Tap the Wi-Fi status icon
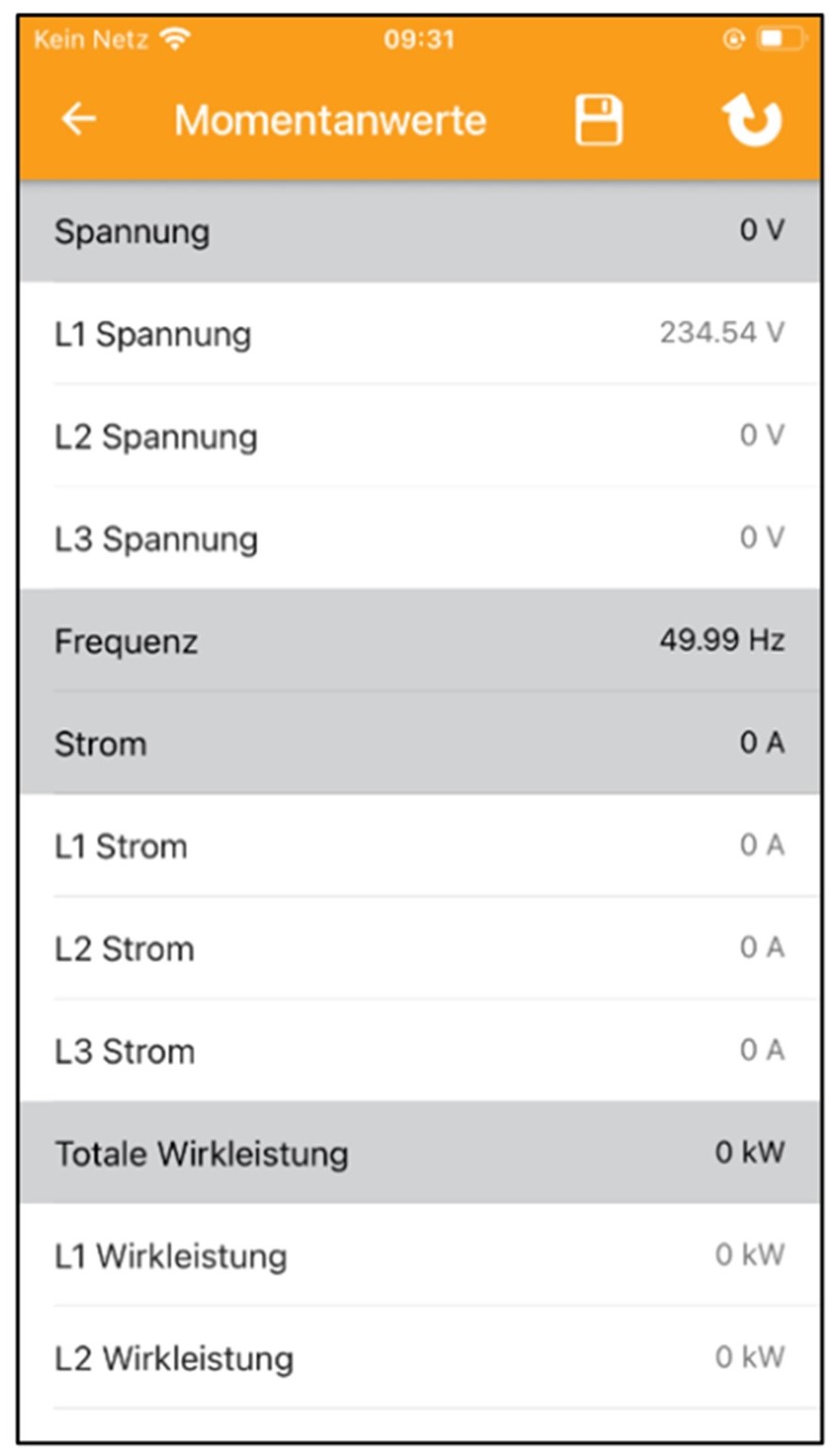Viewport: 835px width, 1456px height. tap(175, 40)
